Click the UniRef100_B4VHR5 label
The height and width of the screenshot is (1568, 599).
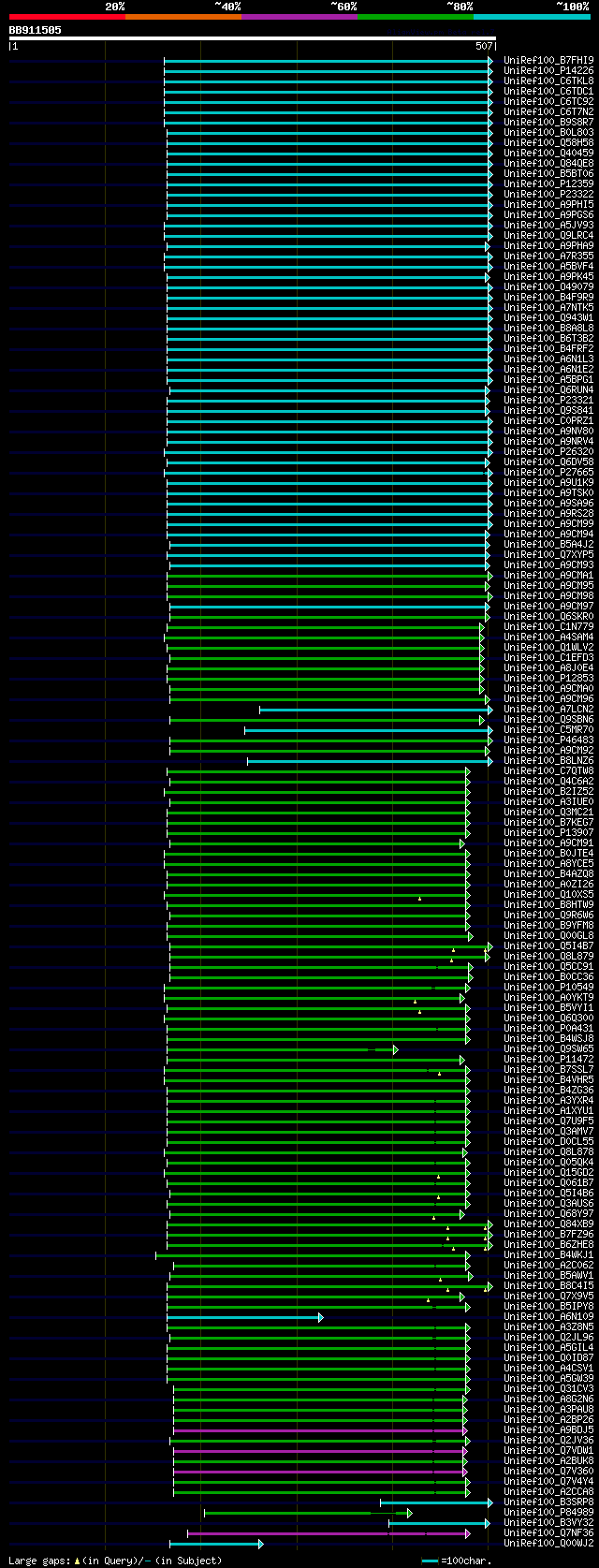pos(548,1079)
